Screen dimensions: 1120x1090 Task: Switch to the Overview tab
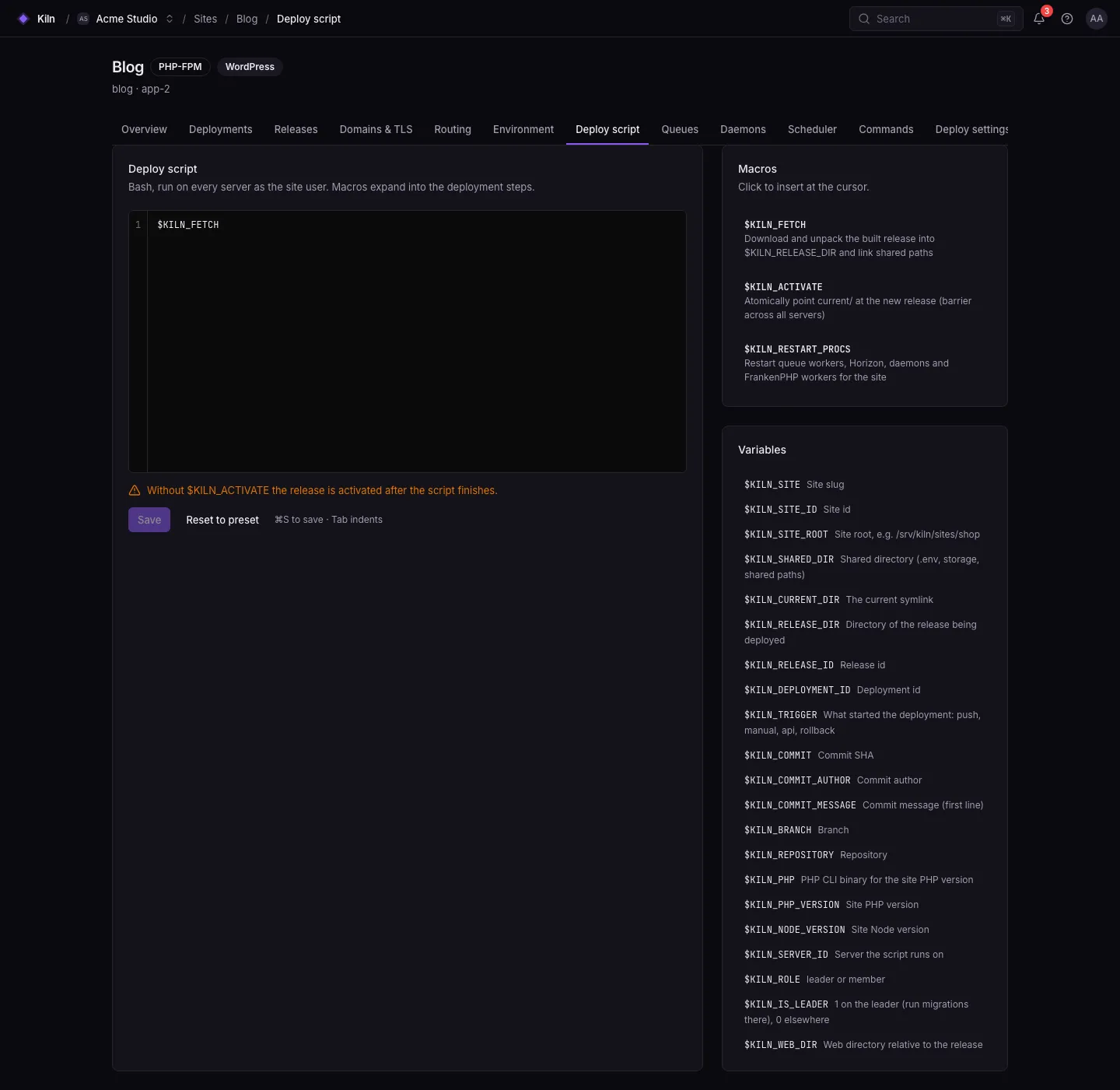point(144,129)
